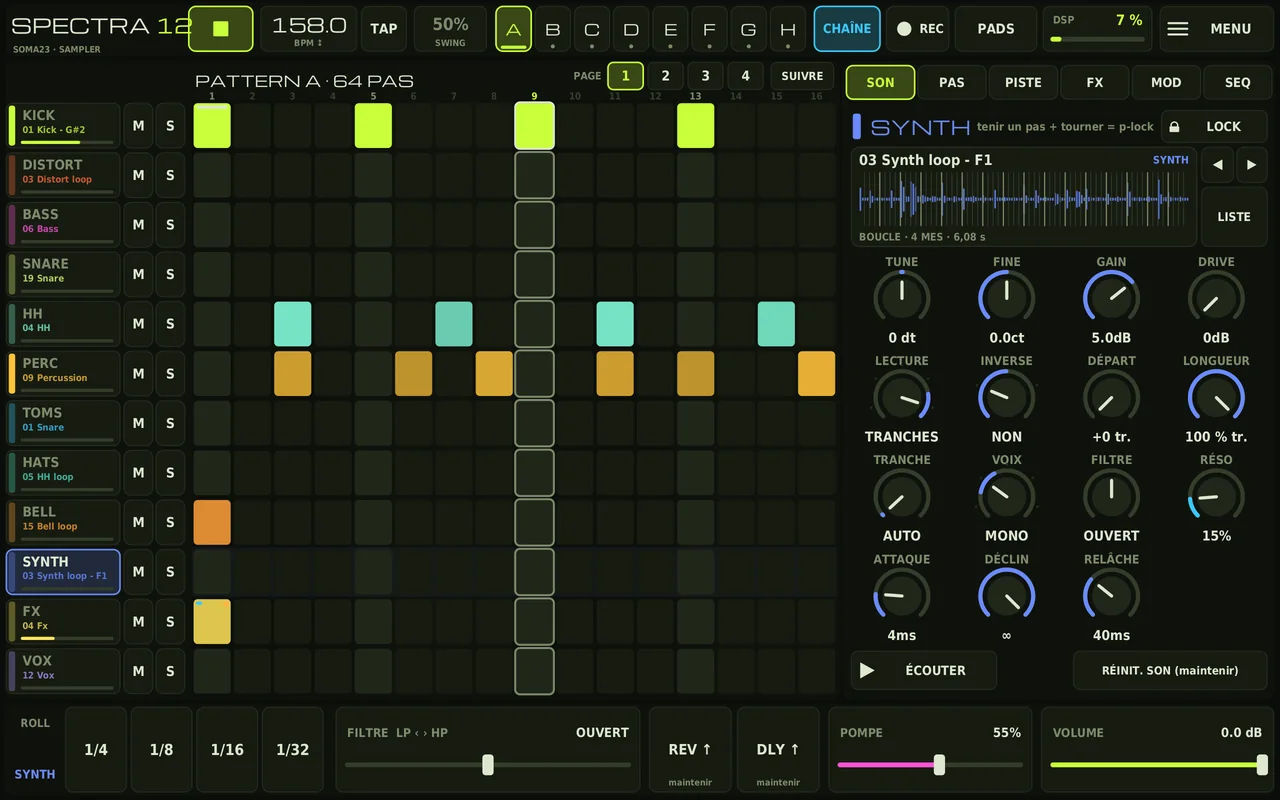Select pattern B
The width and height of the screenshot is (1280, 800).
pyautogui.click(x=553, y=29)
